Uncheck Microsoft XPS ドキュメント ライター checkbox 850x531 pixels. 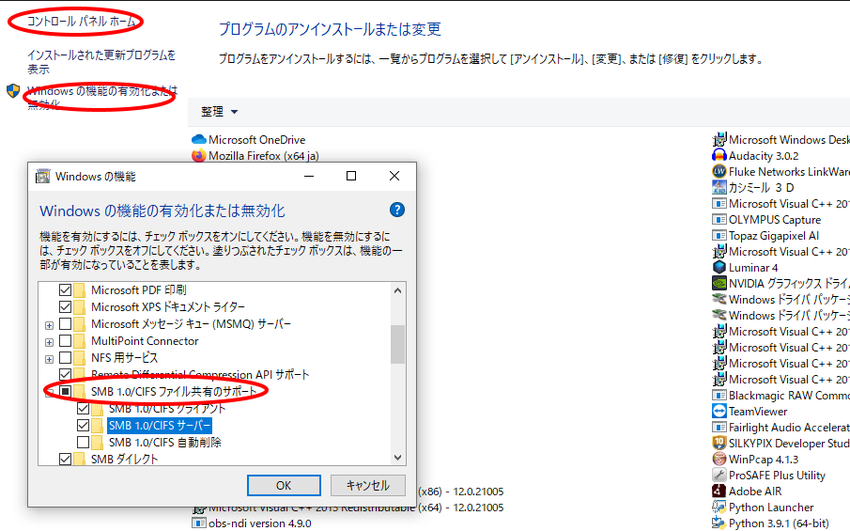coord(65,307)
